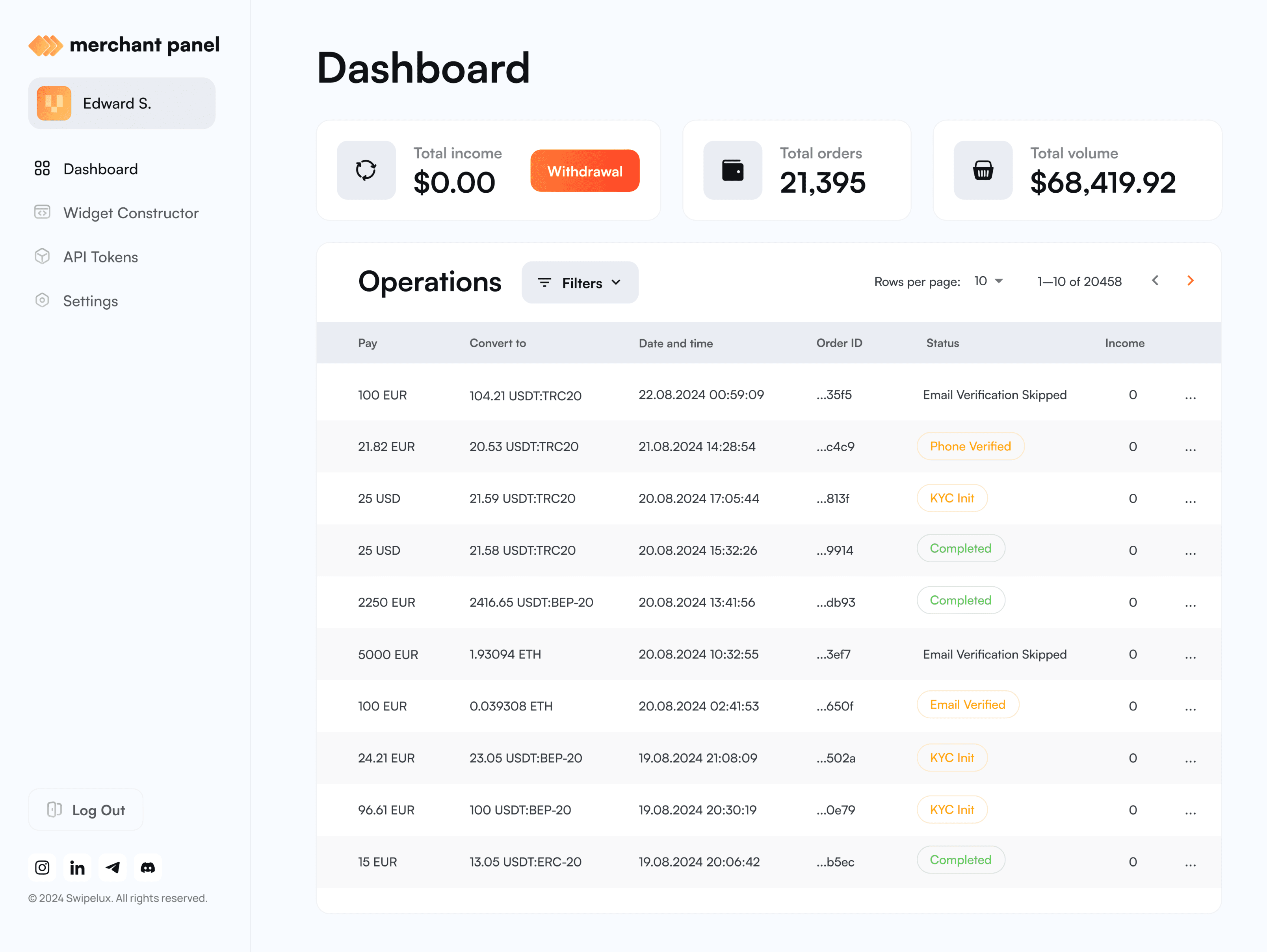1267x952 pixels.
Task: Click the Completed status of order ...db93
Action: (x=960, y=600)
